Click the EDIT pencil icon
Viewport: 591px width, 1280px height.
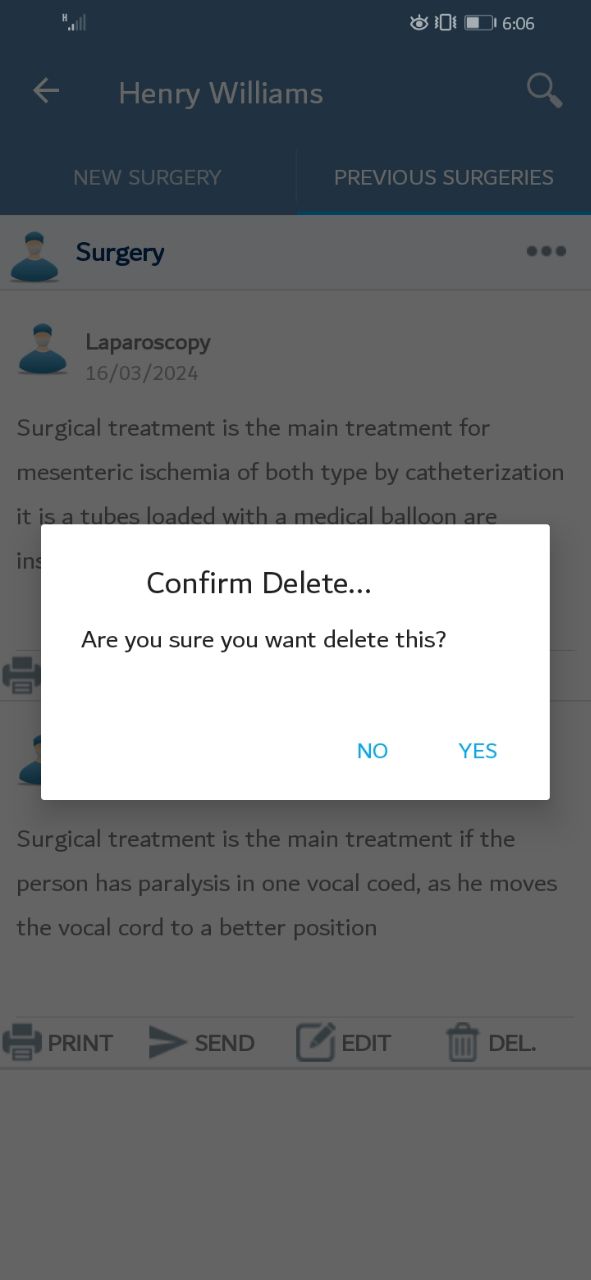(x=315, y=1043)
